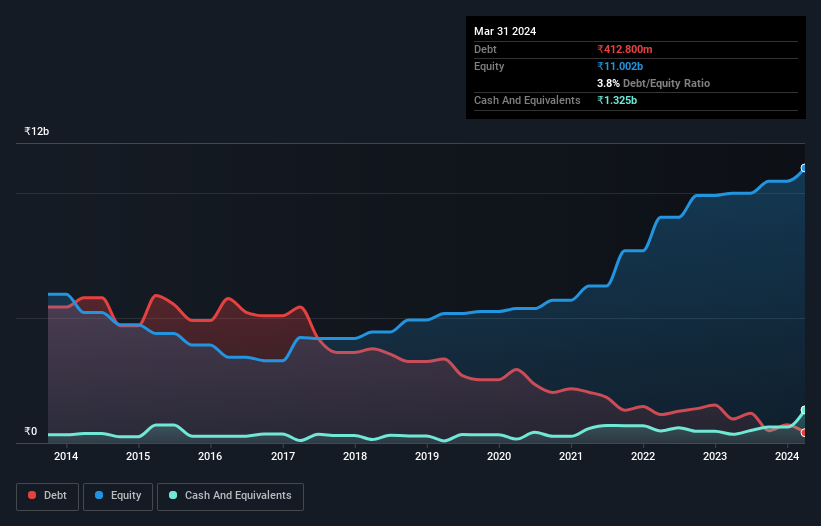Click the 2018 x-axis label
The width and height of the screenshot is (821, 526).
pyautogui.click(x=355, y=456)
